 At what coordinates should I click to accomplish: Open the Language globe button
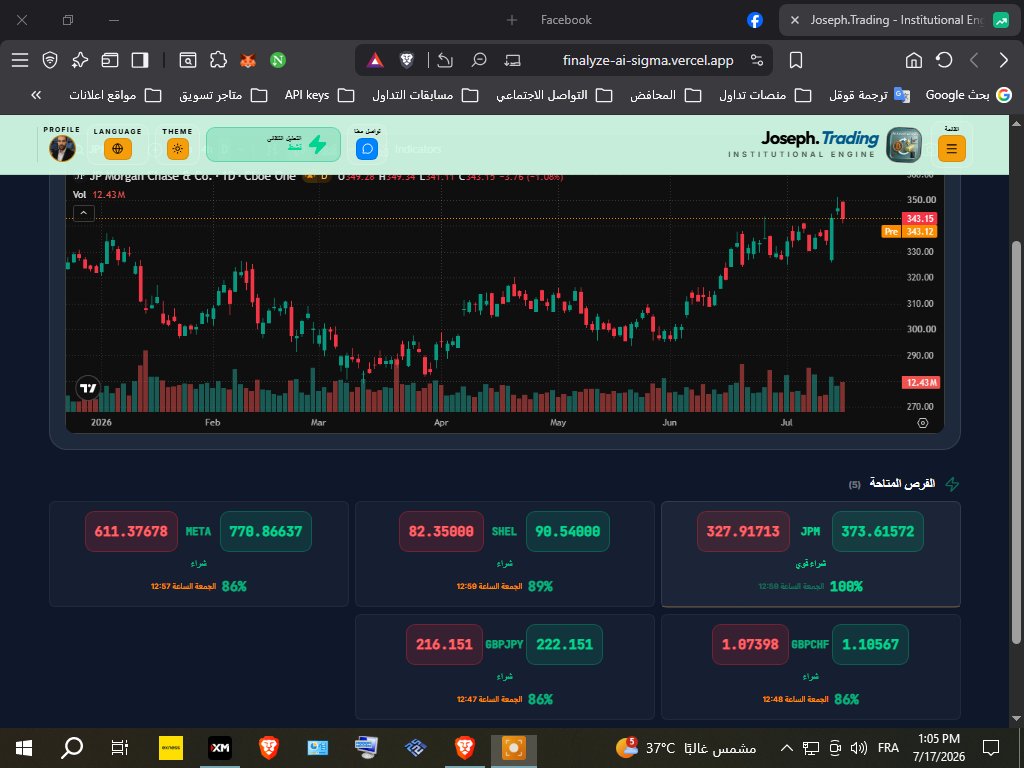pyautogui.click(x=118, y=149)
